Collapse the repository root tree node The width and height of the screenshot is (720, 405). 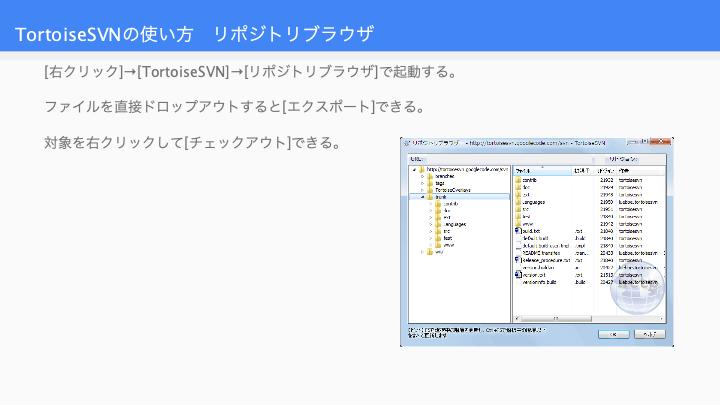[x=415, y=169]
